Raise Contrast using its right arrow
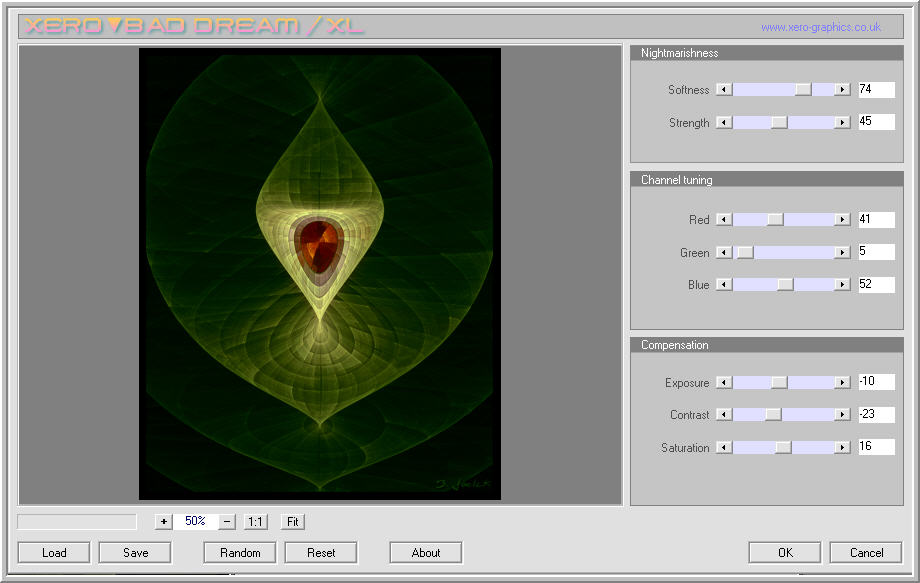Image resolution: width=920 pixels, height=583 pixels. tap(843, 415)
